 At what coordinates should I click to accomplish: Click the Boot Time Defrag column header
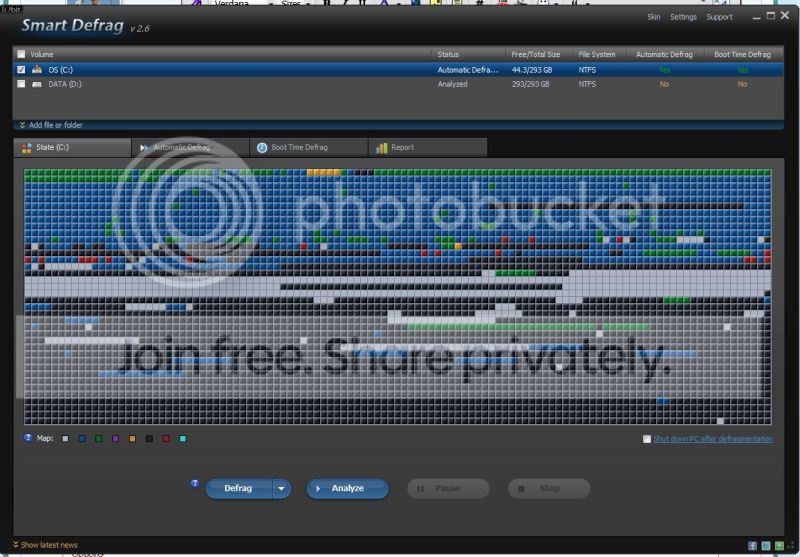pyautogui.click(x=742, y=54)
